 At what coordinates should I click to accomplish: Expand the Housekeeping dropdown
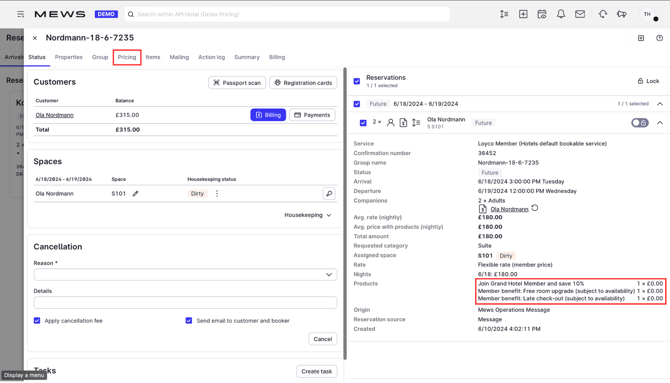pos(308,215)
